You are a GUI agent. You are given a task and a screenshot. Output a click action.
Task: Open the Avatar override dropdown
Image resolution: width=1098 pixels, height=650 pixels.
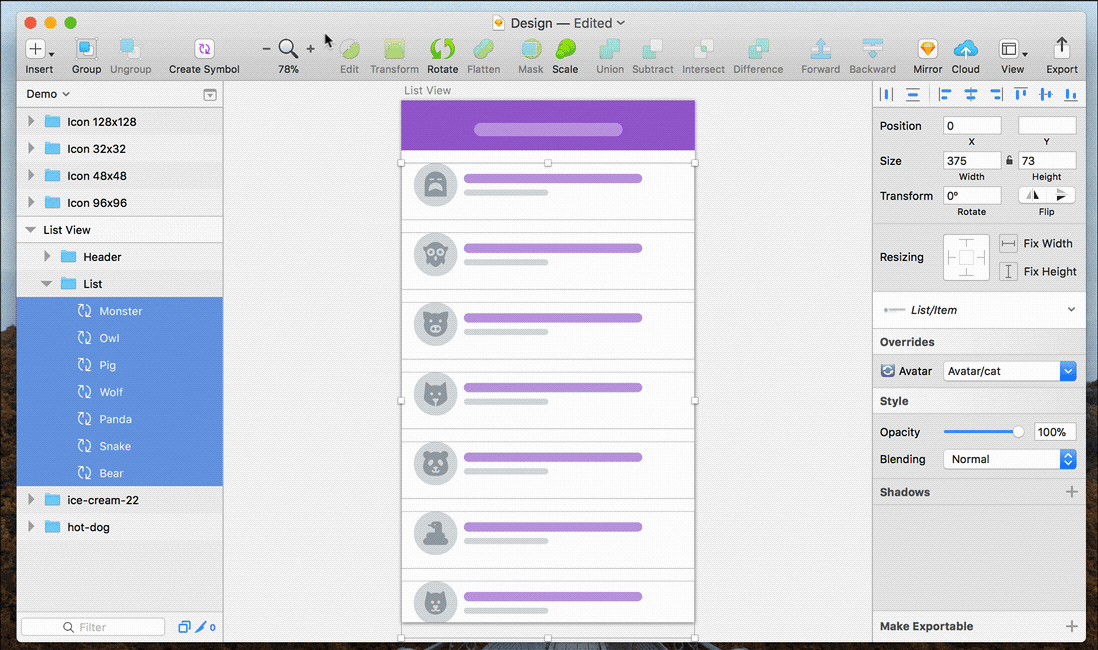pos(1010,371)
